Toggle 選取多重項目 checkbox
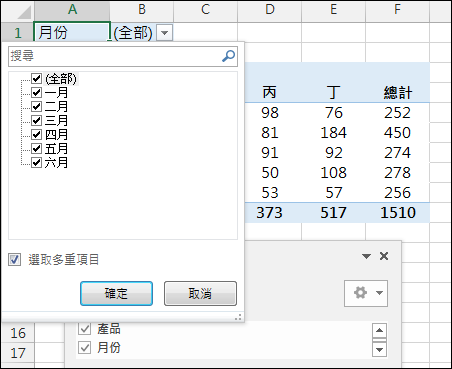The width and height of the screenshot is (452, 369). (14, 260)
